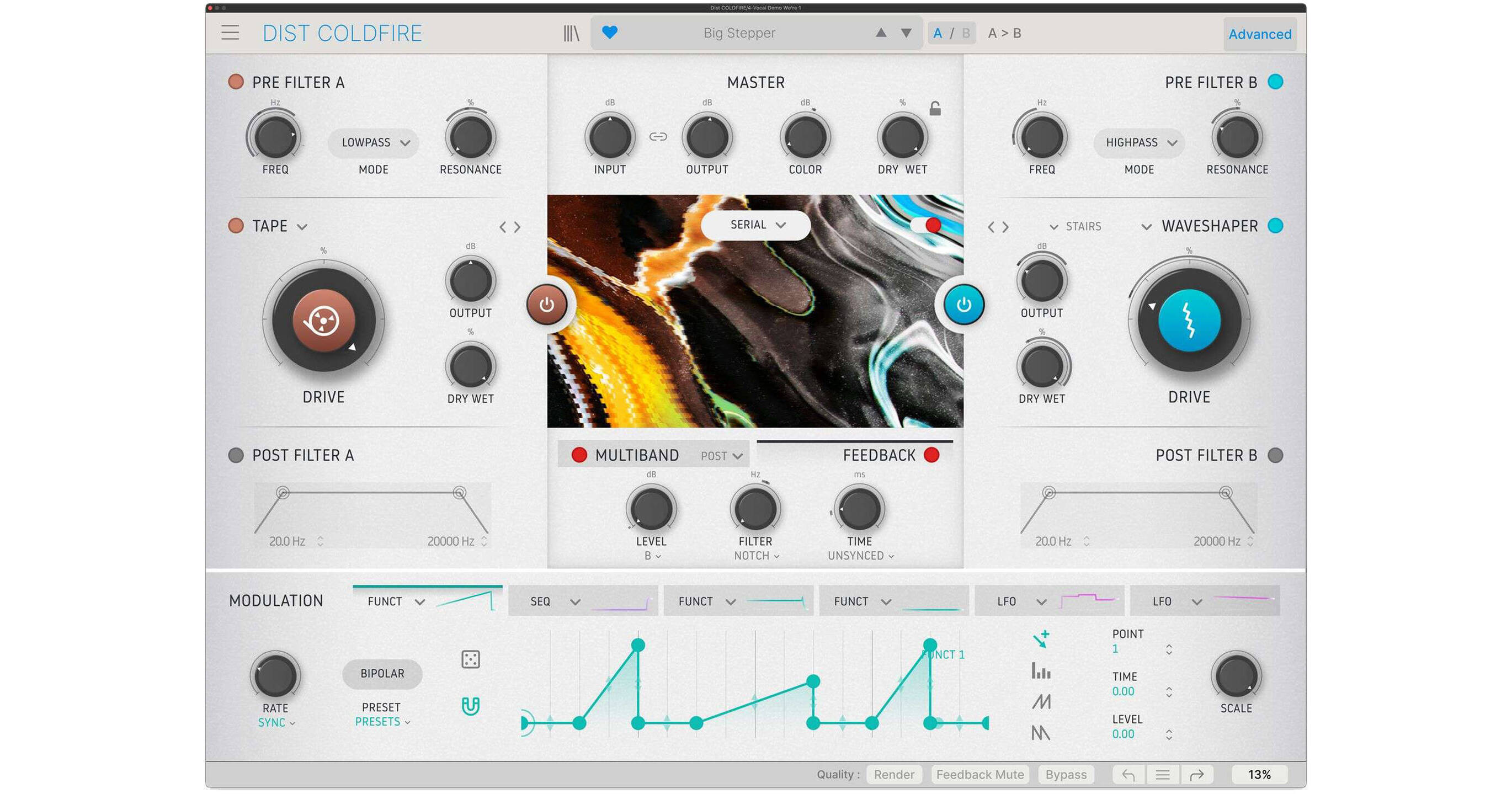Expand the NOTCH filter type dropdown under FEEDBACK

point(755,555)
